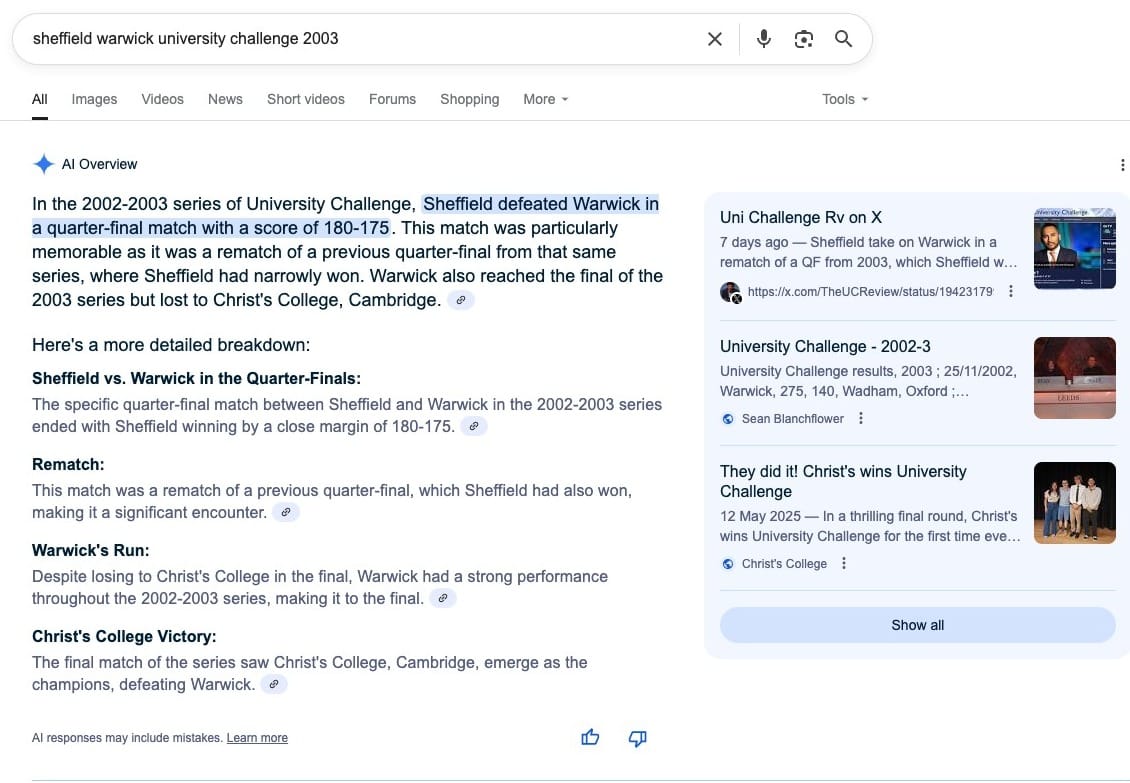Open the Christ's team photo thumbnail

coord(1075,503)
